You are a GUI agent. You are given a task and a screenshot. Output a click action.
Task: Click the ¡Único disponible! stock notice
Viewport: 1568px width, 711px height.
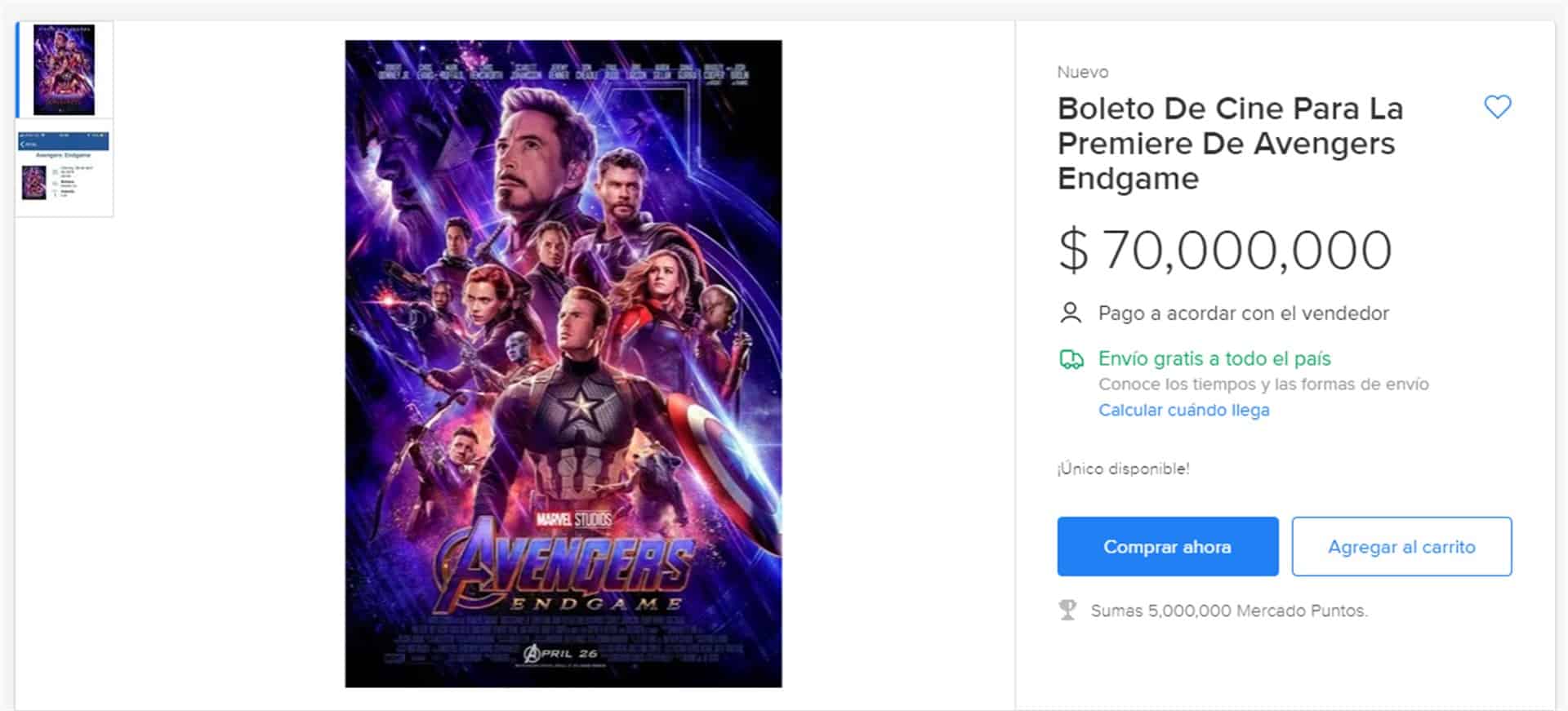[x=1123, y=469]
